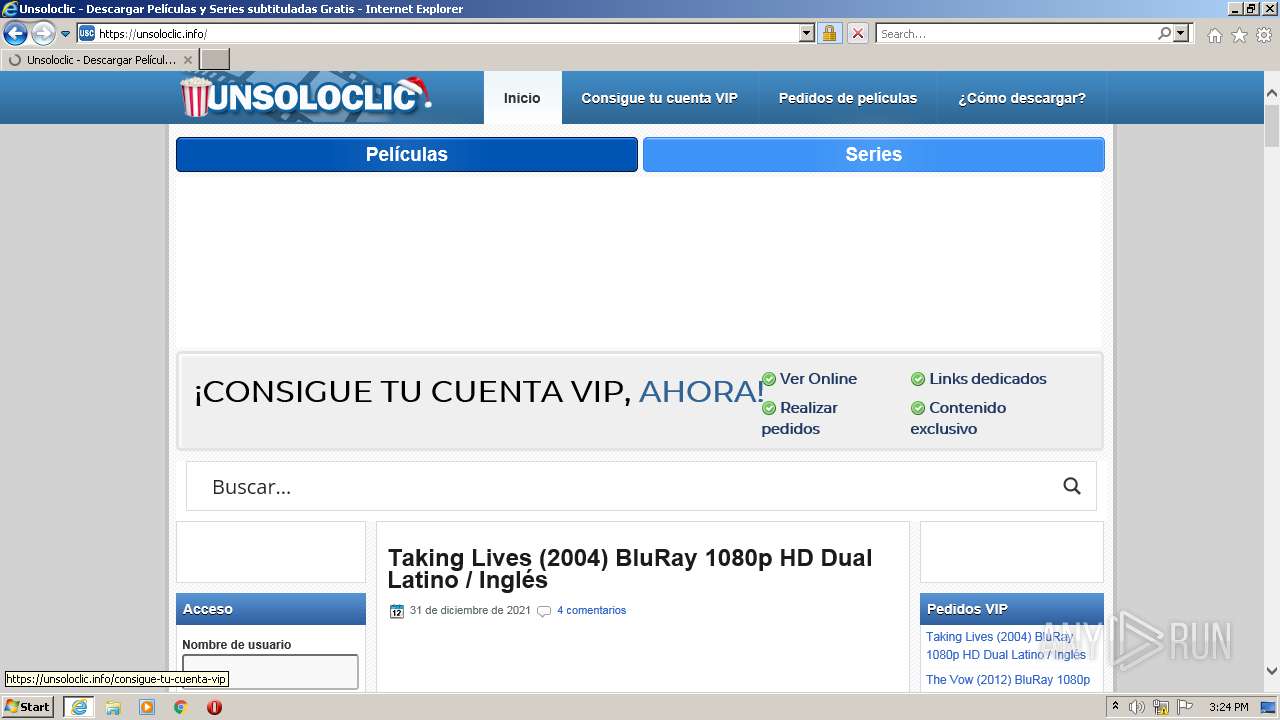Open Chrome from the taskbar
The height and width of the screenshot is (720, 1280).
coord(181,707)
